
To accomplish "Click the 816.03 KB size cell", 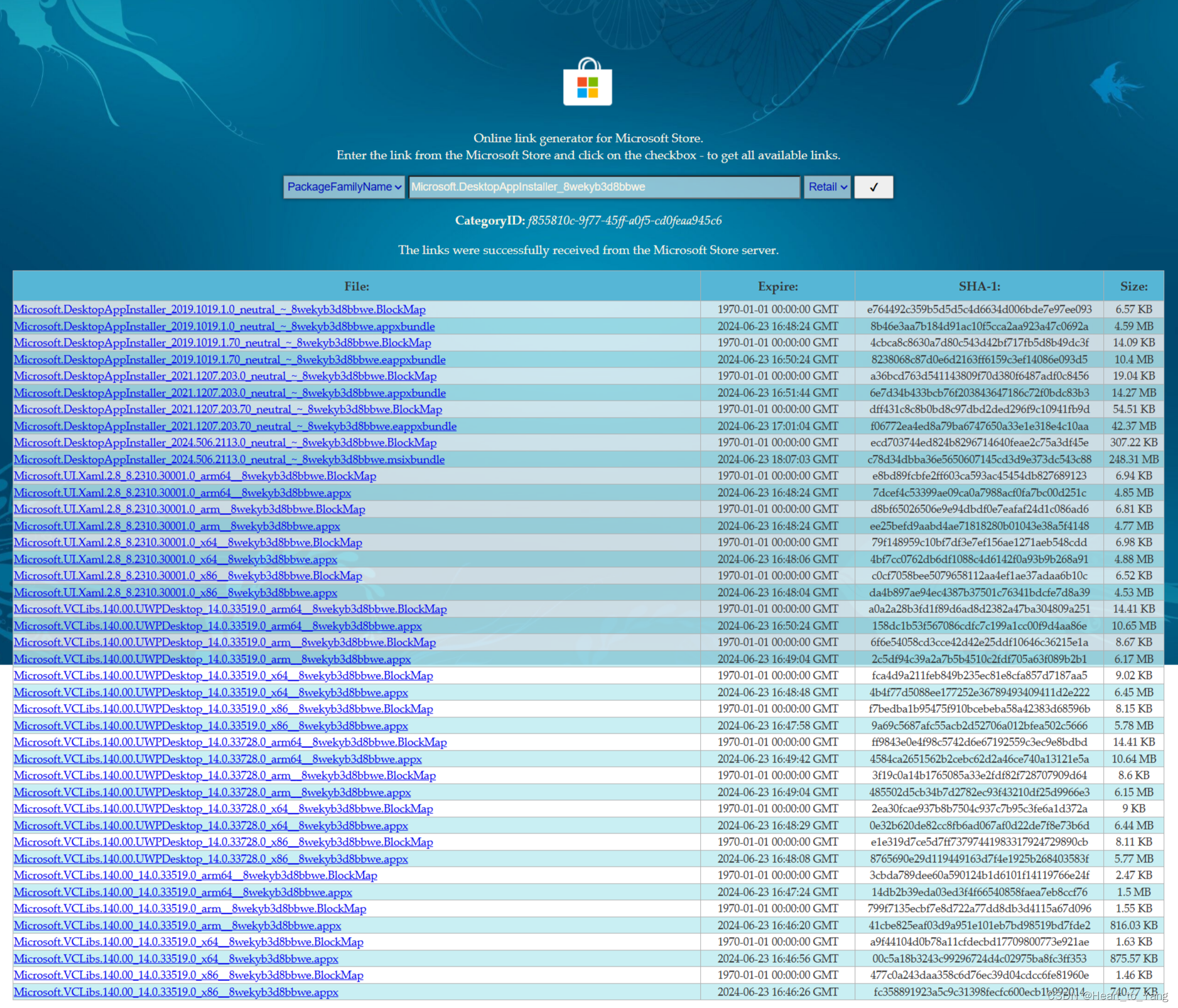I will tap(1133, 926).
